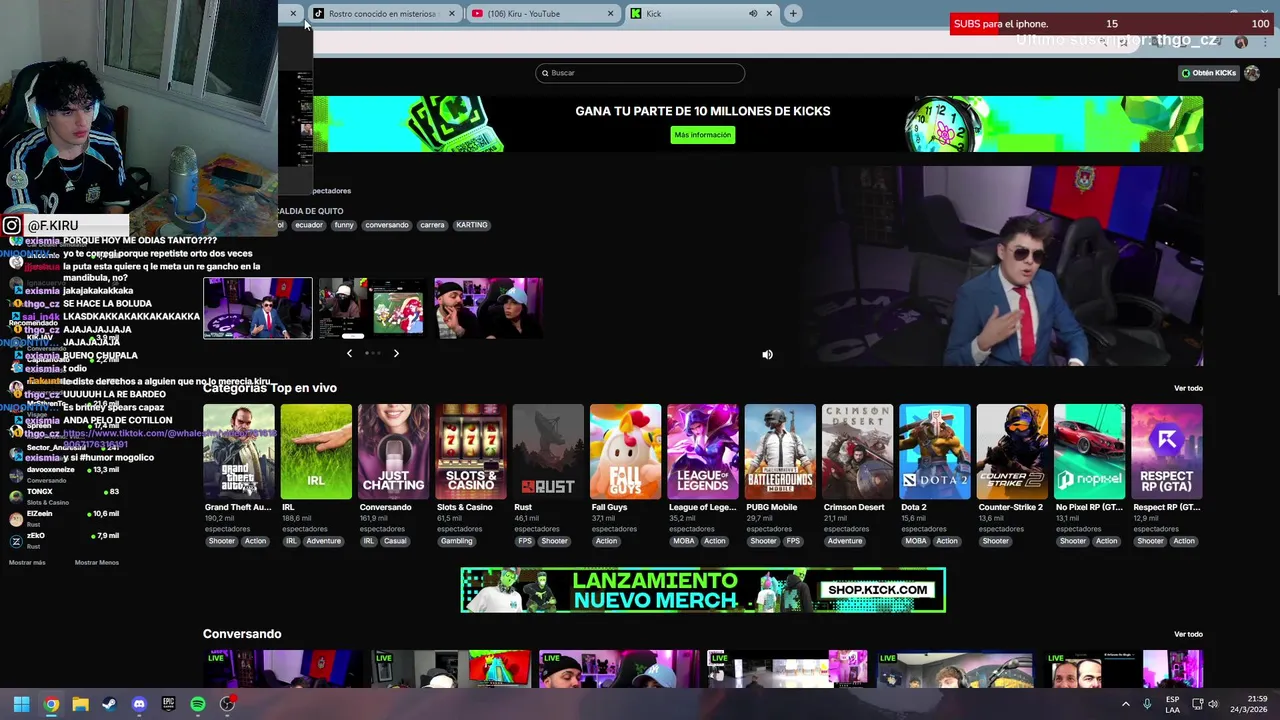The width and height of the screenshot is (1280, 720).
Task: Mute audio on the Kick tab
Action: (753, 14)
